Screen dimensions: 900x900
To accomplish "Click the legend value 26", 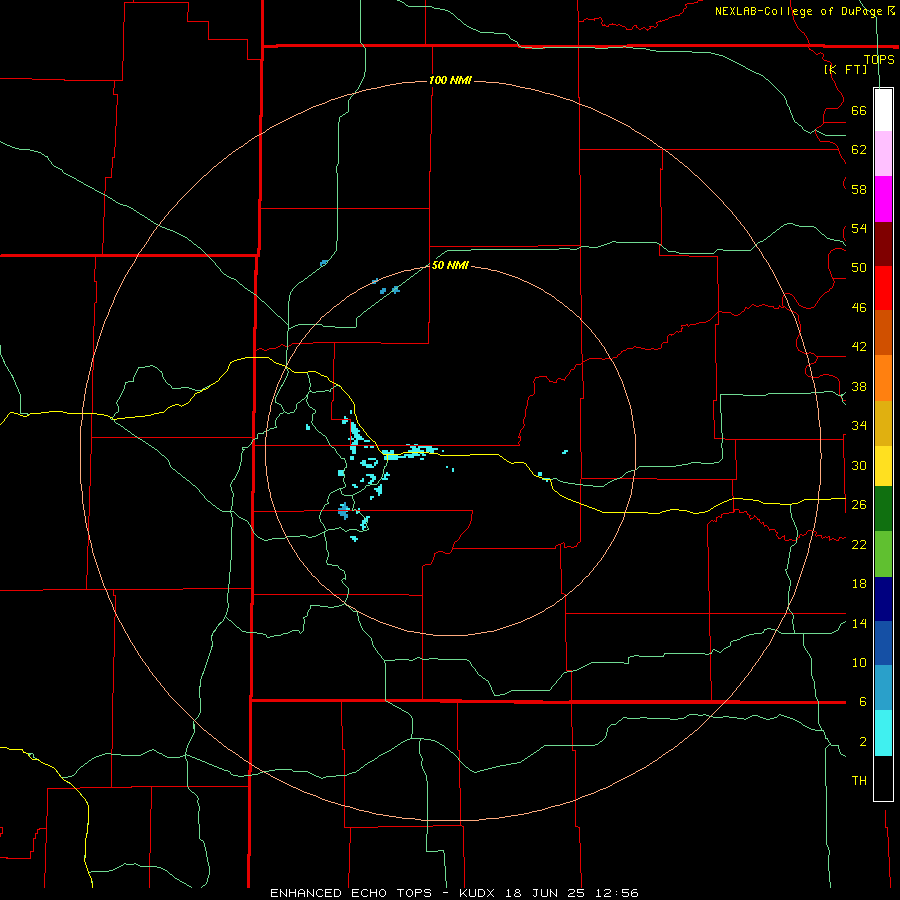I will click(859, 505).
